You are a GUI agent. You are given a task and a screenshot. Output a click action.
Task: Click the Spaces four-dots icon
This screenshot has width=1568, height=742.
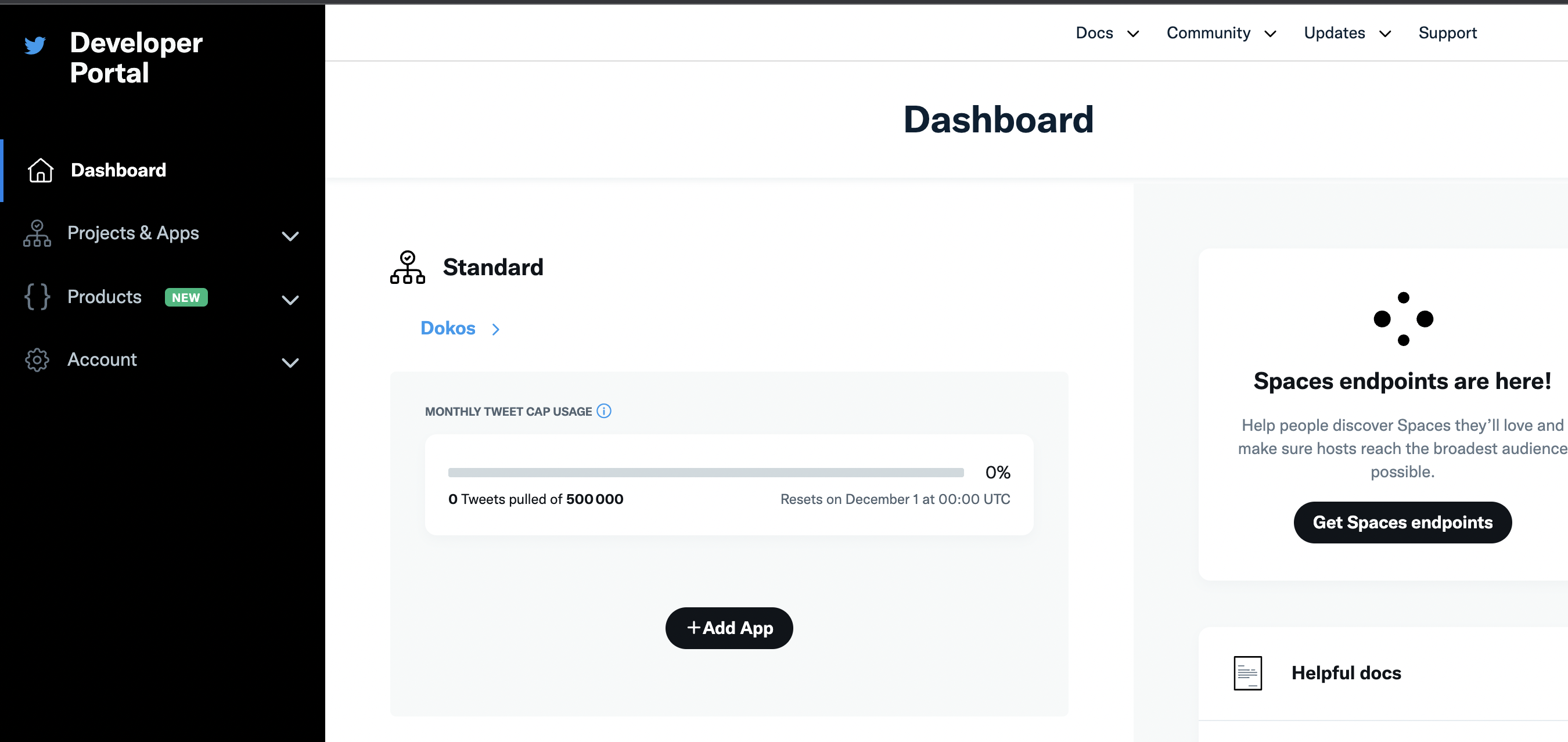[1404, 319]
